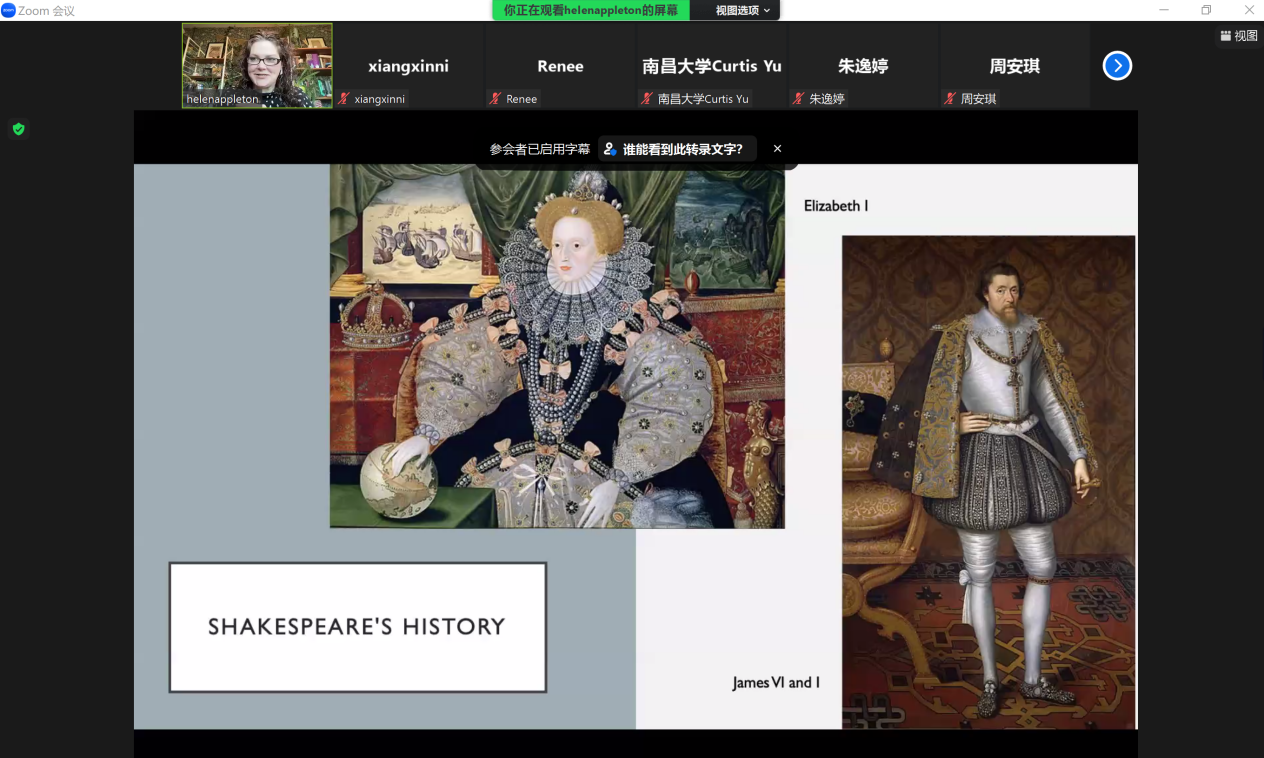Click the Elizabeth I portrait image
Image resolution: width=1264 pixels, height=758 pixels.
point(557,346)
